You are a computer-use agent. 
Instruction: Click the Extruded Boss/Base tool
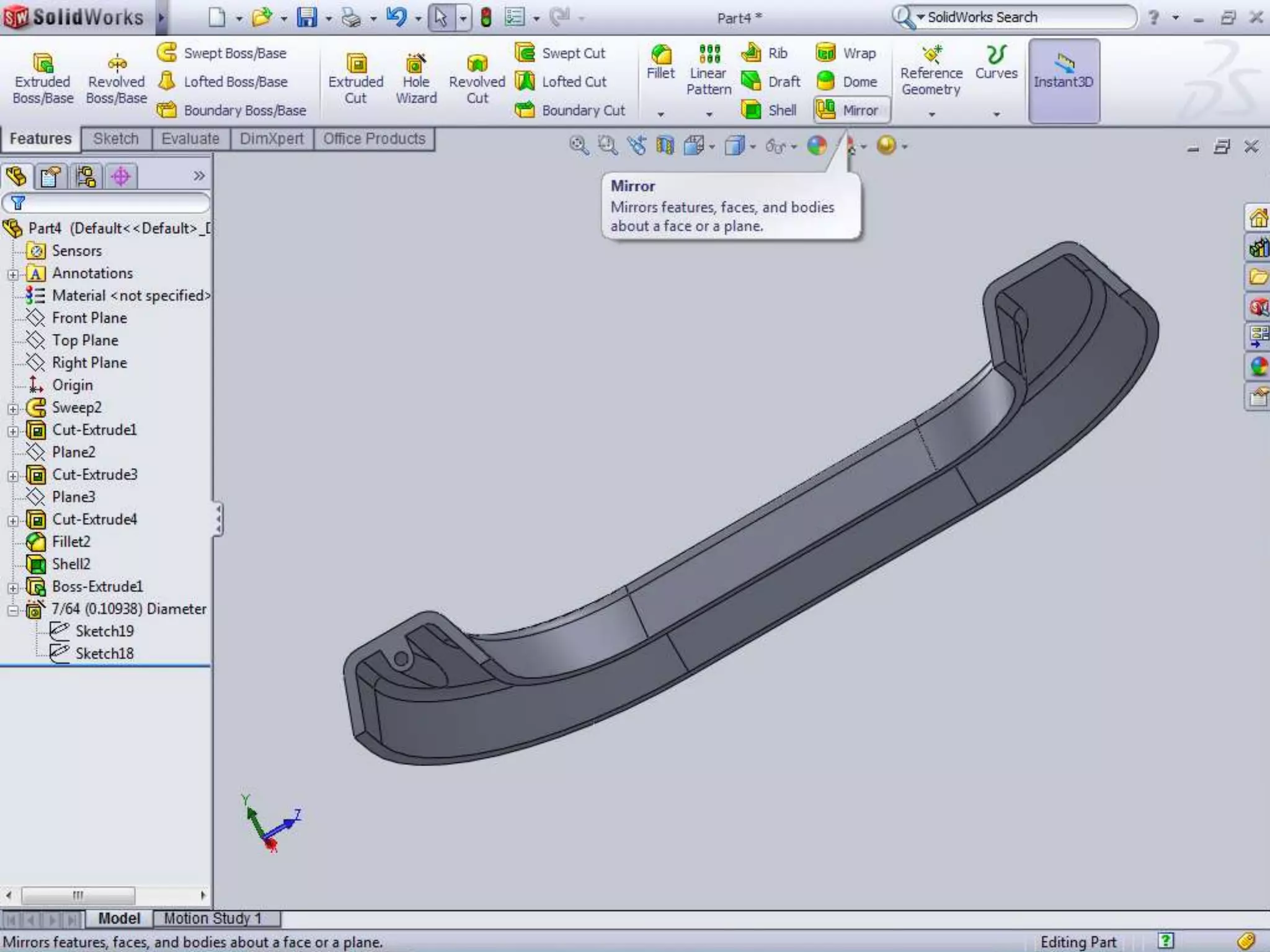pyautogui.click(x=42, y=78)
